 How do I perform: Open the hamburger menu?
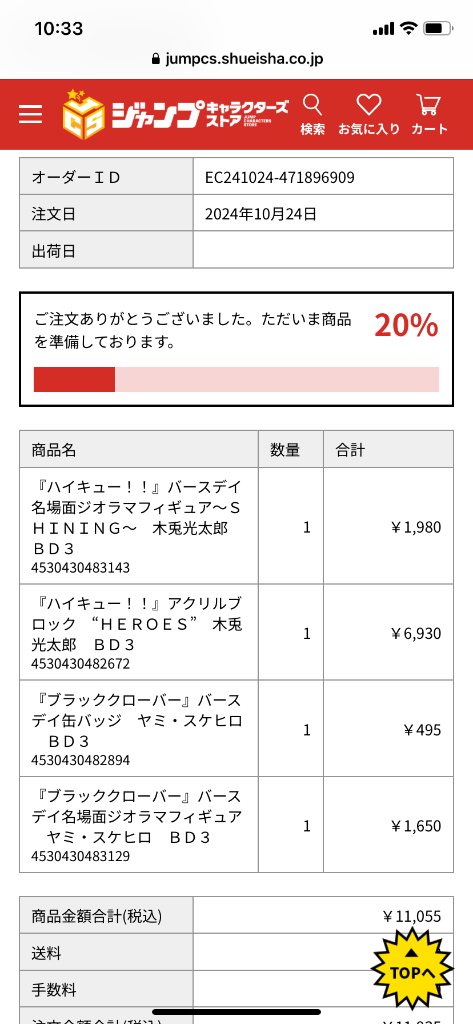point(30,114)
